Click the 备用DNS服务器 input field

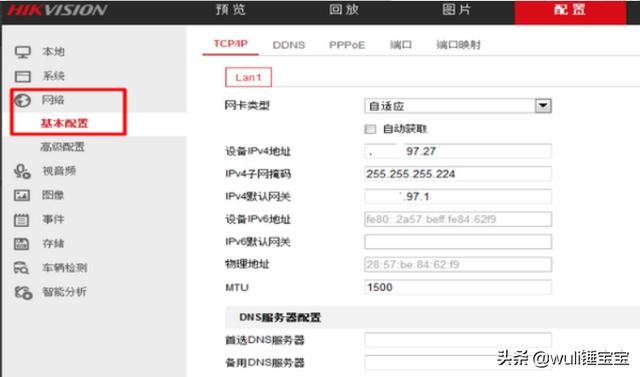(458, 362)
